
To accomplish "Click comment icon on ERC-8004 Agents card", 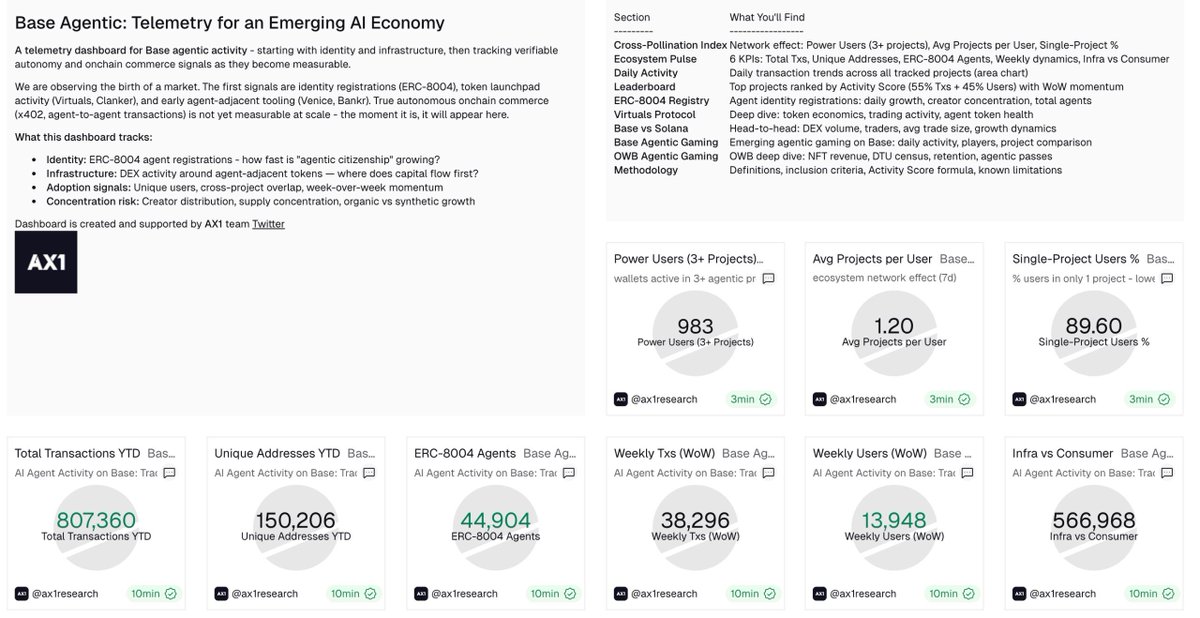I will click(569, 473).
